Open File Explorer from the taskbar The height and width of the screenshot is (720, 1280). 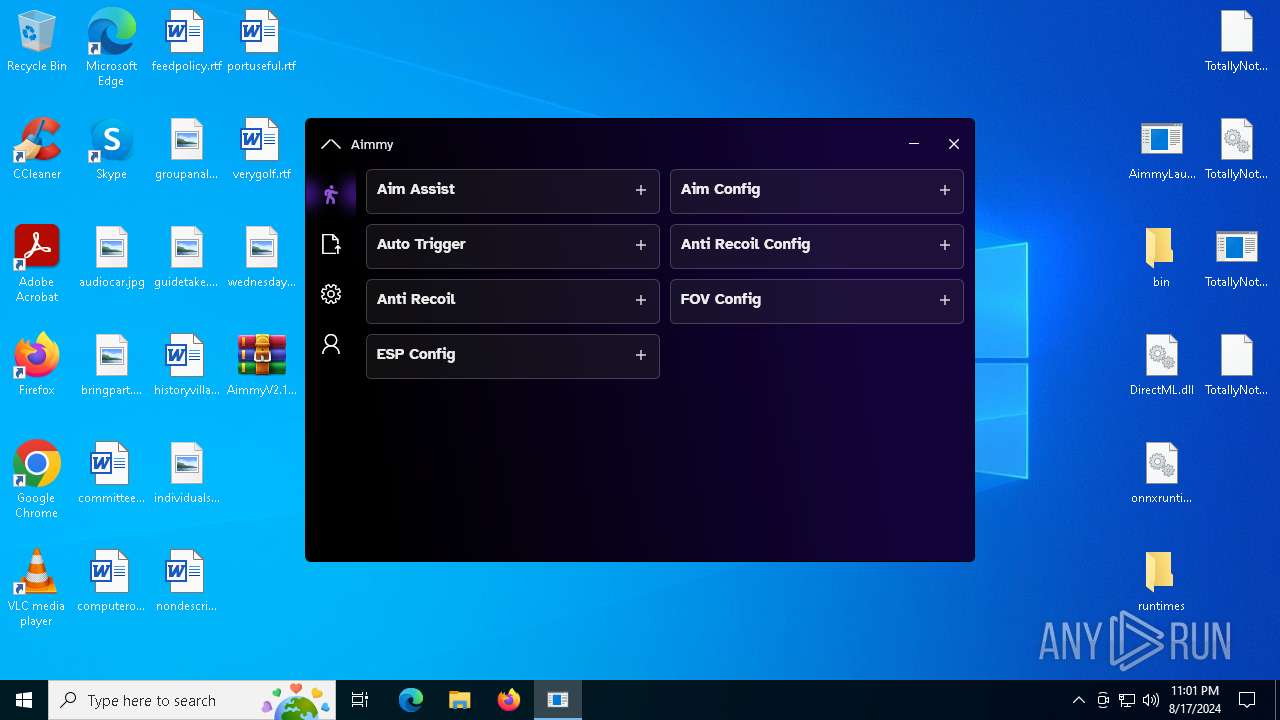[459, 700]
